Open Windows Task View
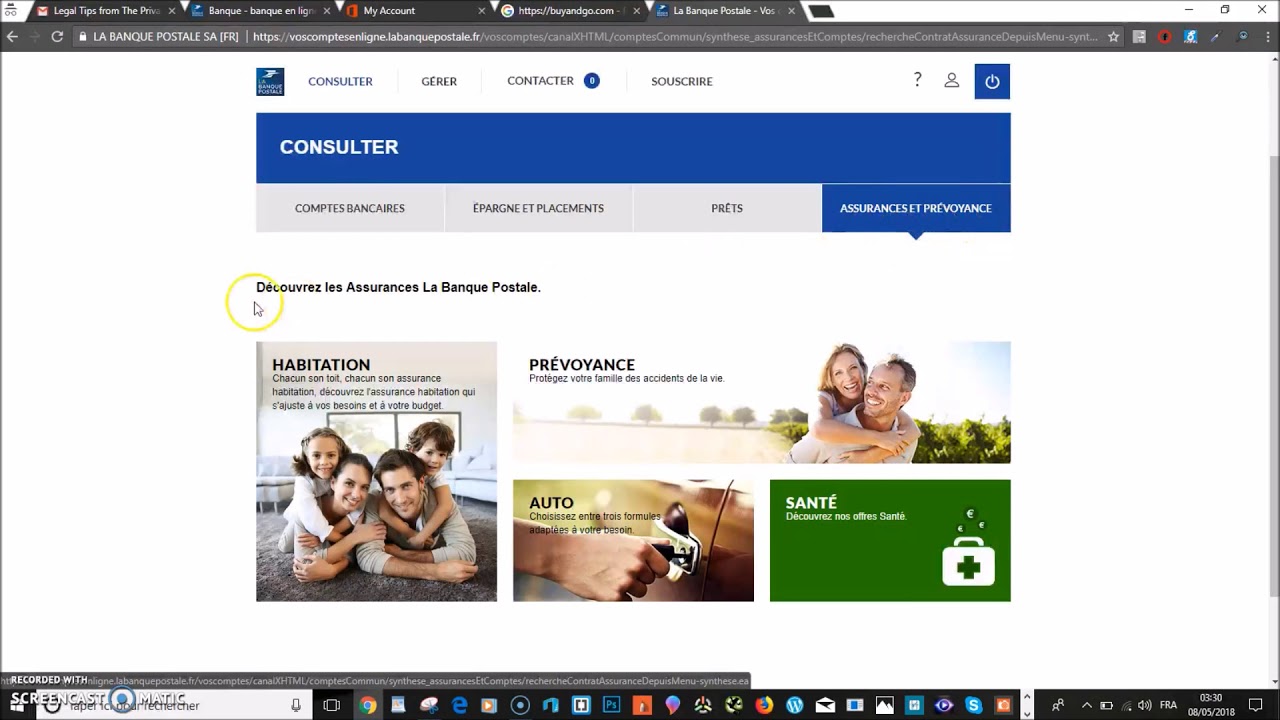This screenshot has width=1280, height=720. (332, 705)
